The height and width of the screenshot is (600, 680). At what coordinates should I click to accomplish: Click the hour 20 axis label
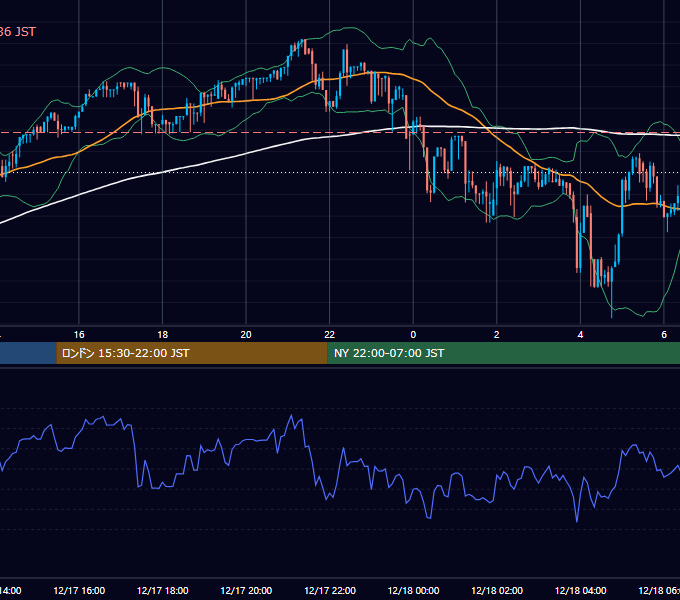click(x=246, y=335)
